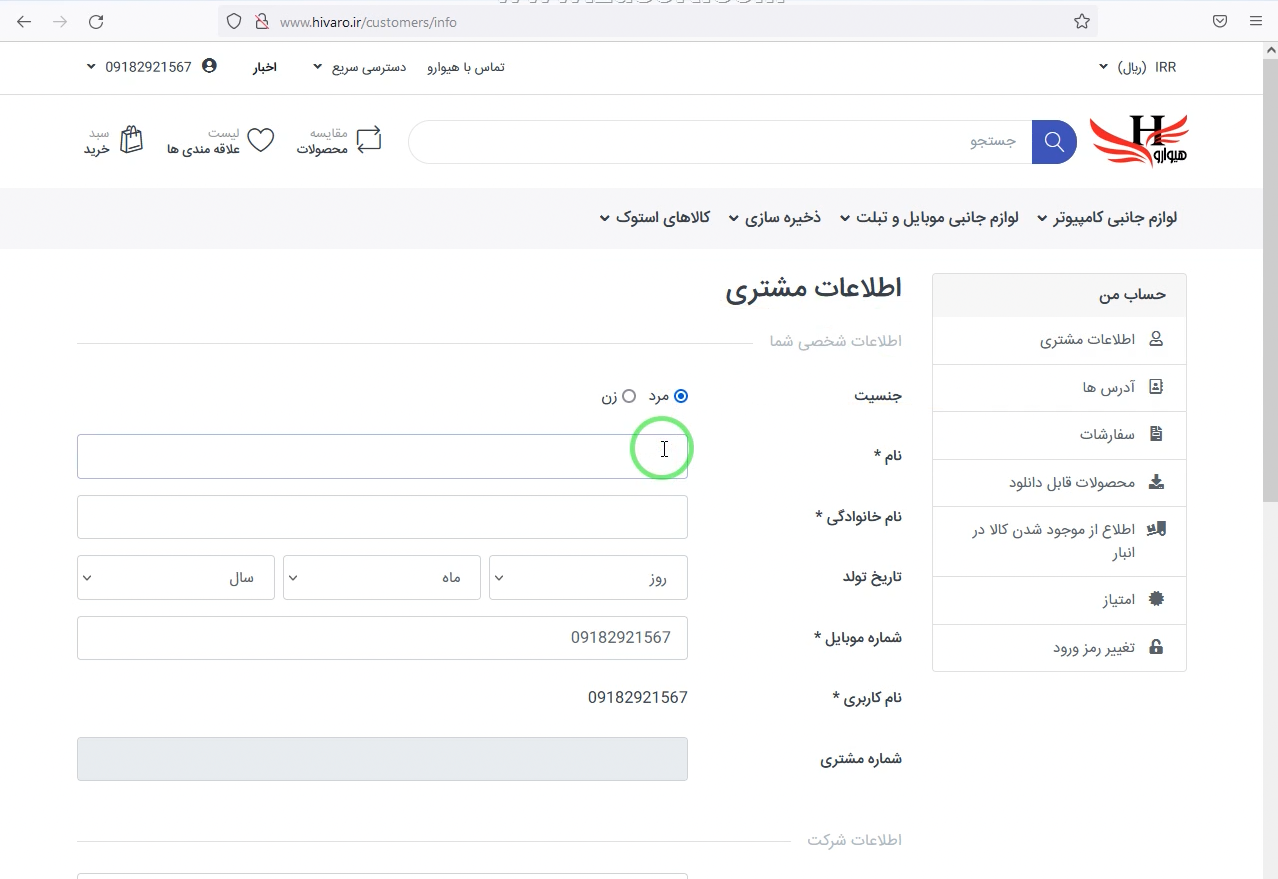Open the shopping cart bag icon
This screenshot has width=1278, height=879.
coord(131,140)
